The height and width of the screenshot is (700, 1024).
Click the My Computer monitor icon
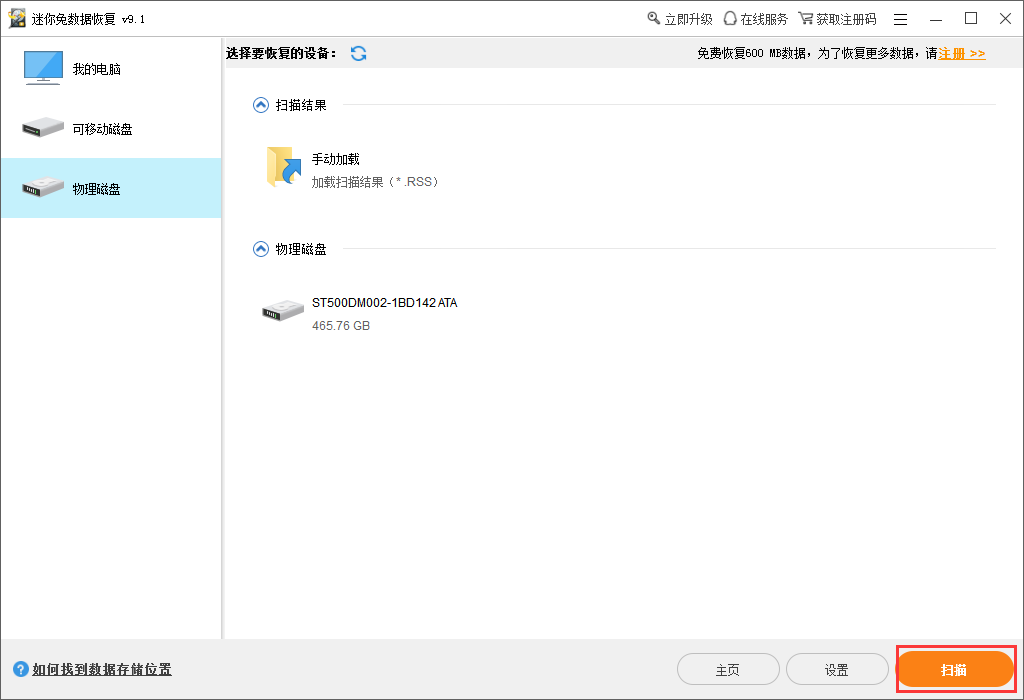coord(43,68)
